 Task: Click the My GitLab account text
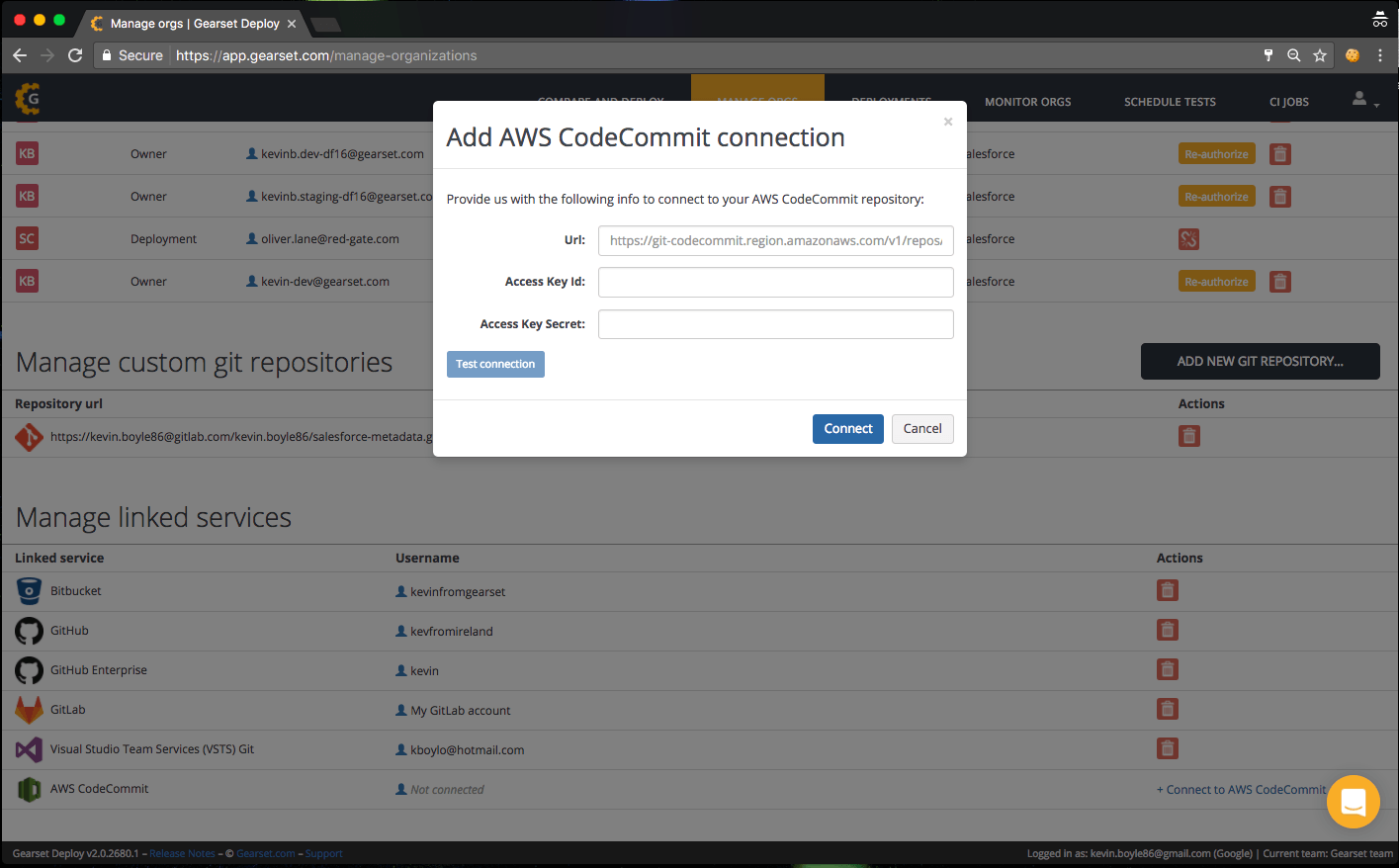coord(461,711)
